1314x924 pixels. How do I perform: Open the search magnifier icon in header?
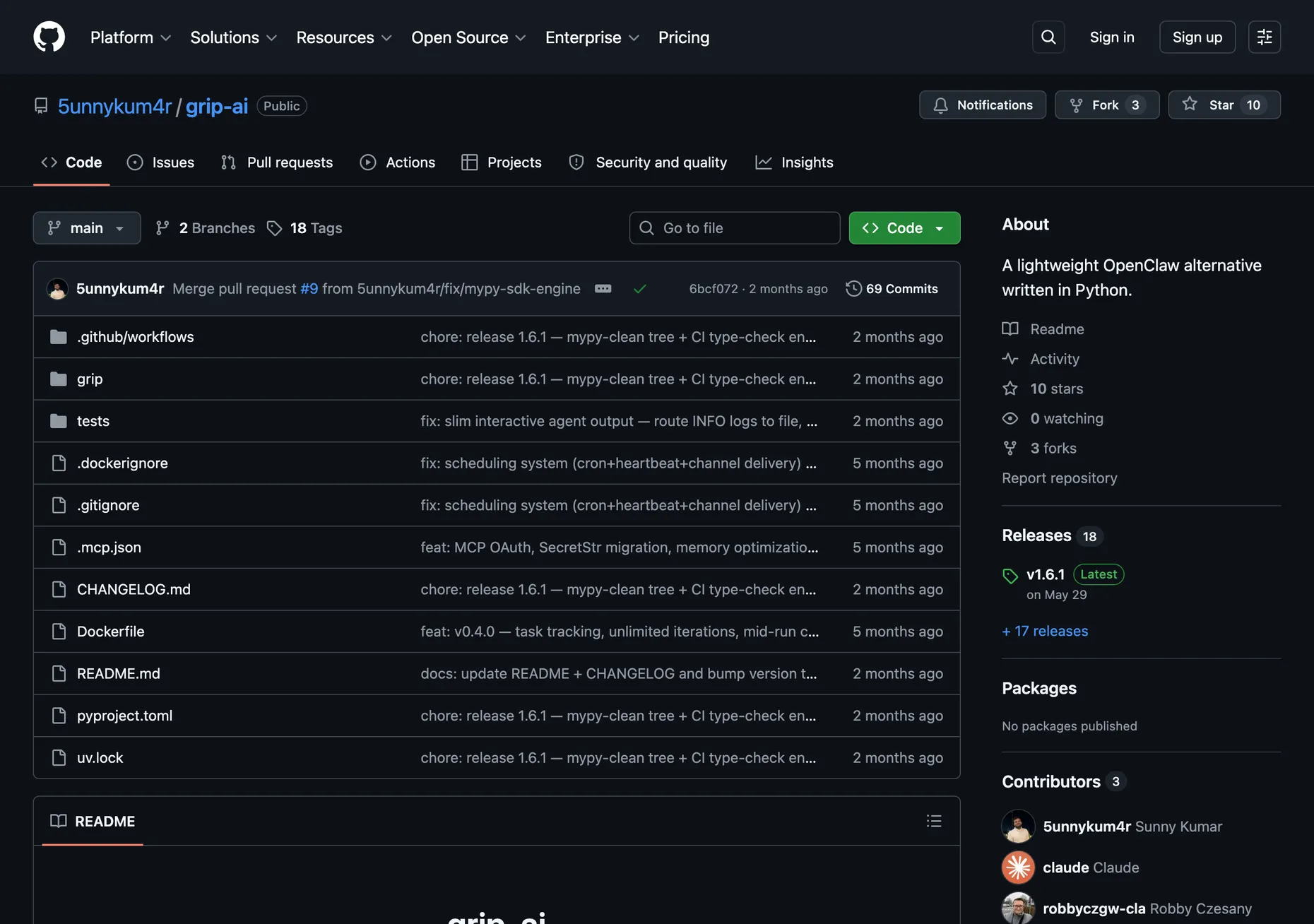pyautogui.click(x=1048, y=37)
